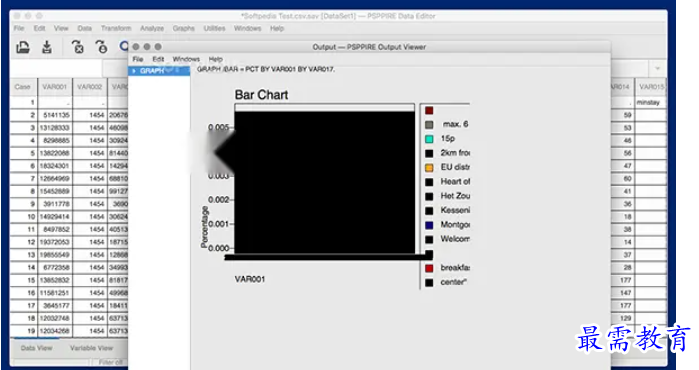Image resolution: width=699 pixels, height=370 pixels.
Task: Click the Bar Chart title in output
Action: pos(261,95)
